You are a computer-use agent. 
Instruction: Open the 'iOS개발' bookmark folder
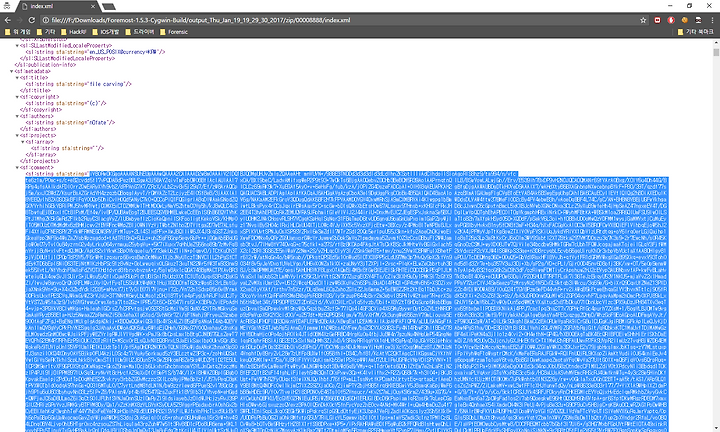(106, 32)
